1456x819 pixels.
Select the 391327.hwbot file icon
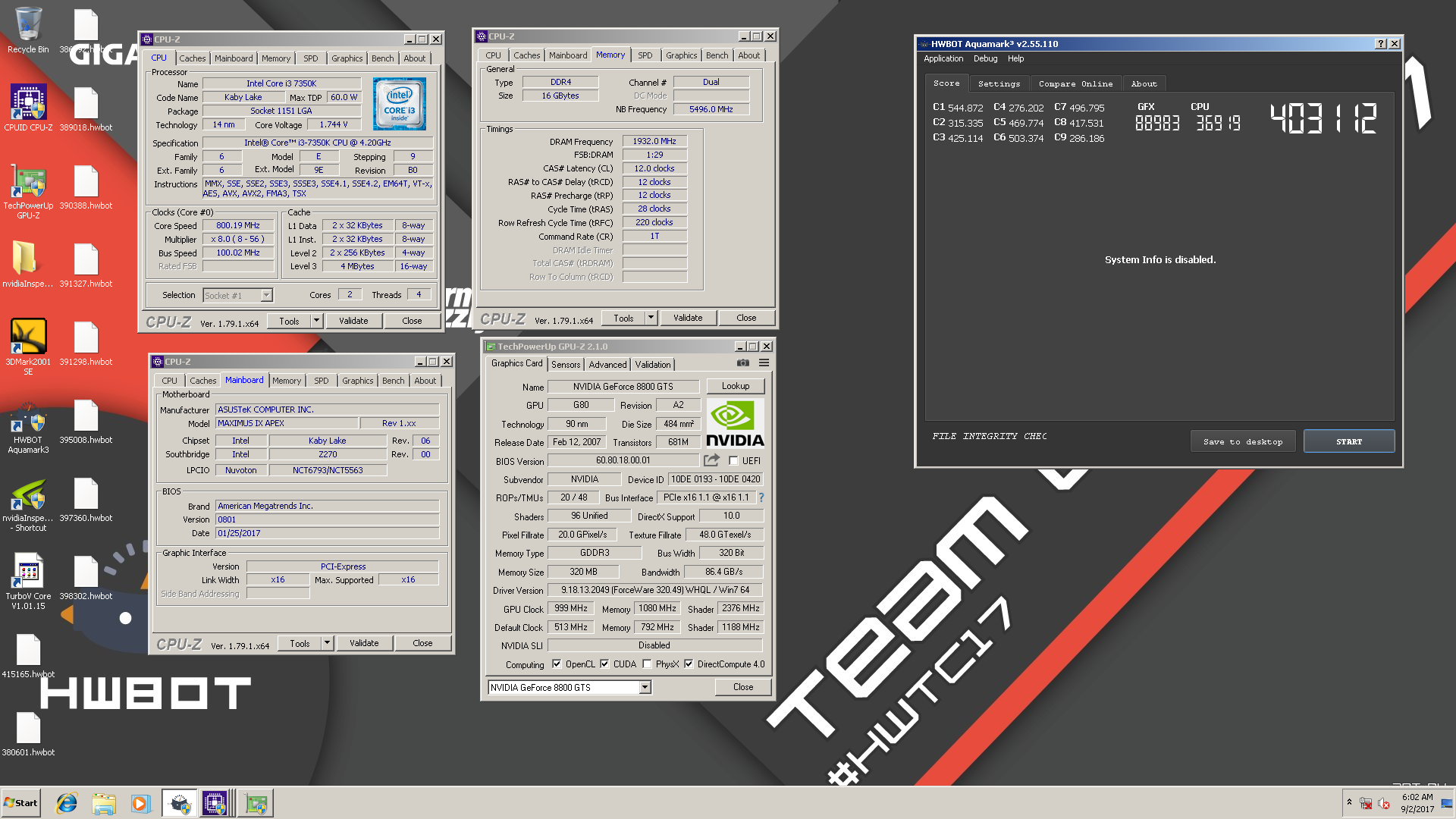86,265
